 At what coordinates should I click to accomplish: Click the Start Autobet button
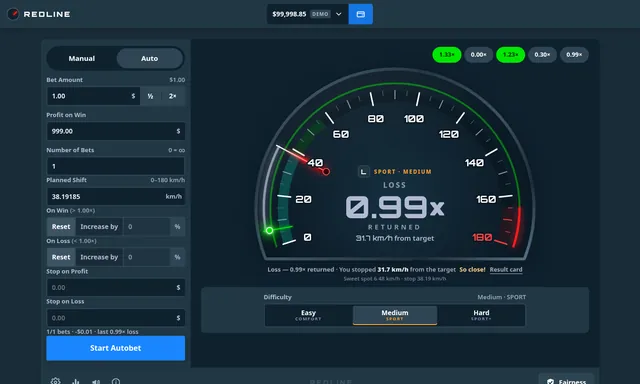point(116,348)
